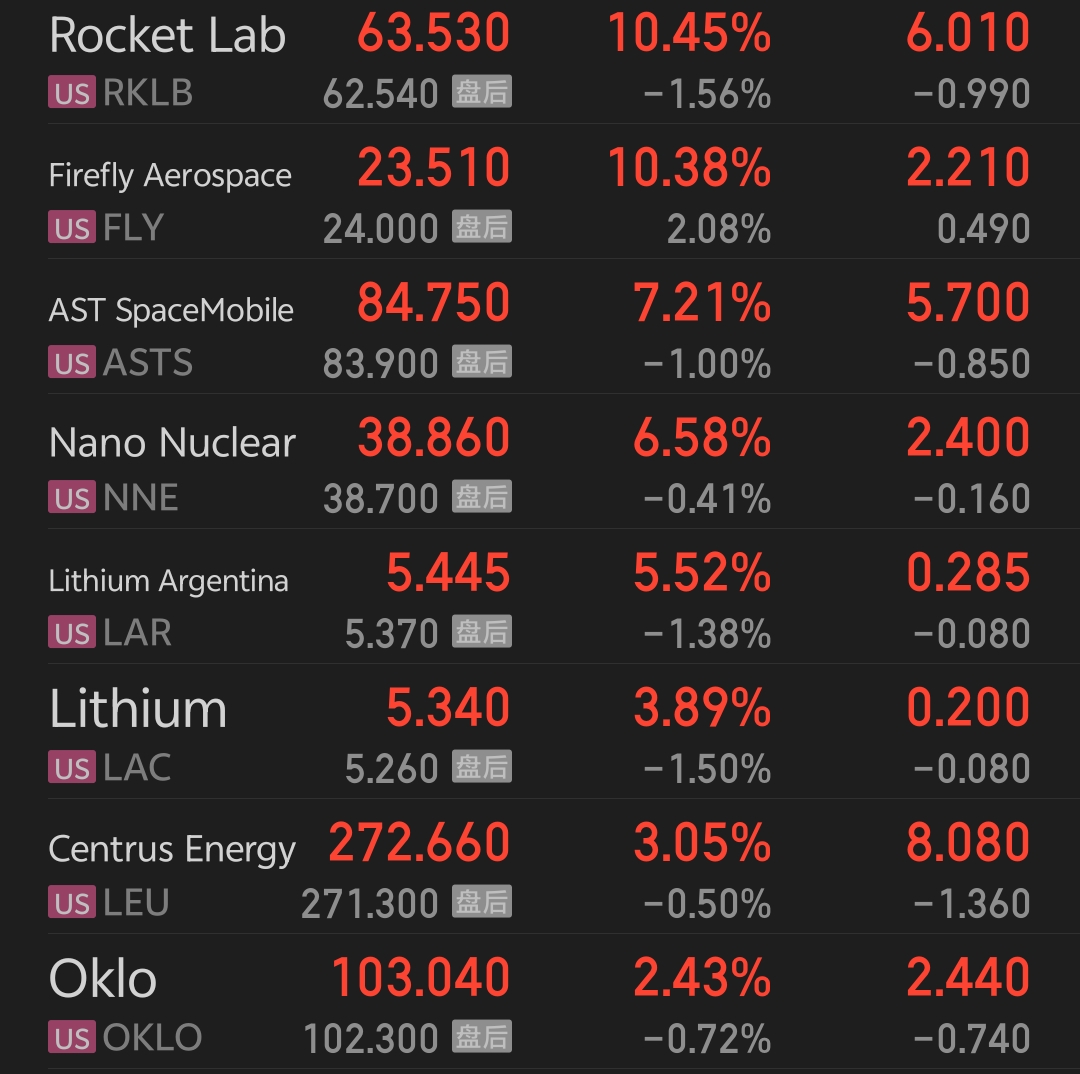Open the Rocket Lab stock row
Image resolution: width=1080 pixels, height=1074 pixels.
click(540, 62)
